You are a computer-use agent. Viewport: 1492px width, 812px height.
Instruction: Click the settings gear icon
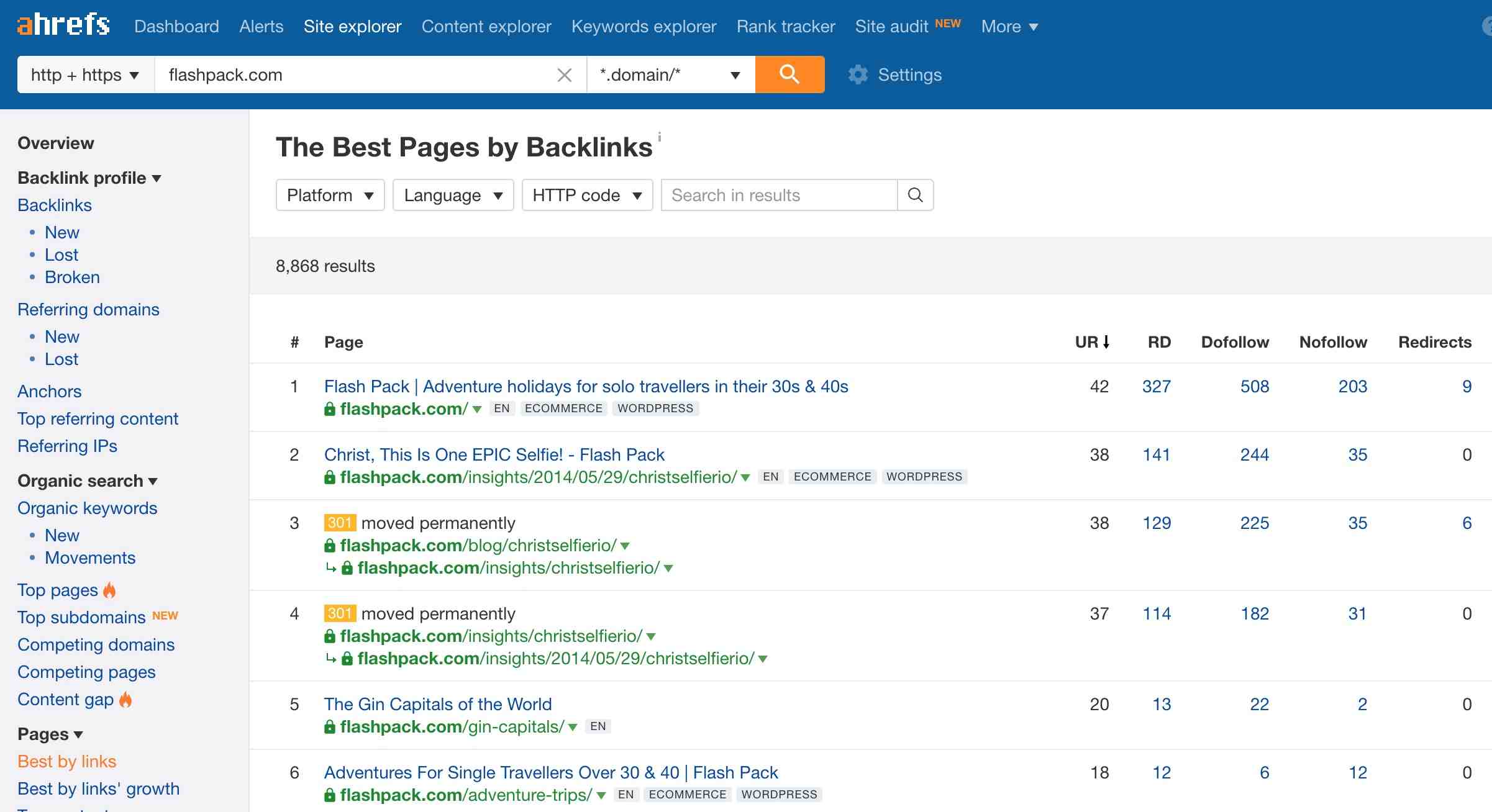857,75
